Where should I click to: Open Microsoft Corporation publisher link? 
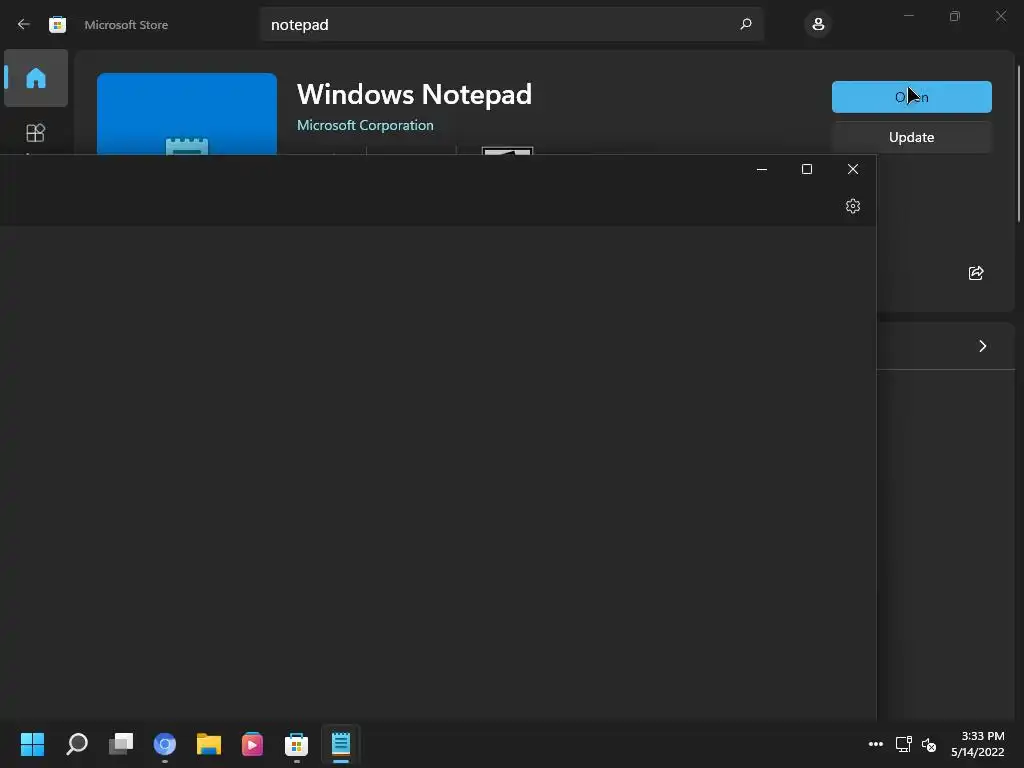coord(365,125)
